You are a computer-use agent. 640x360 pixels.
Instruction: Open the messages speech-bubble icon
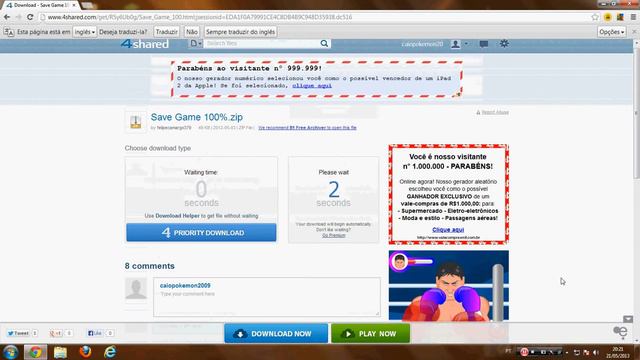click(x=484, y=44)
